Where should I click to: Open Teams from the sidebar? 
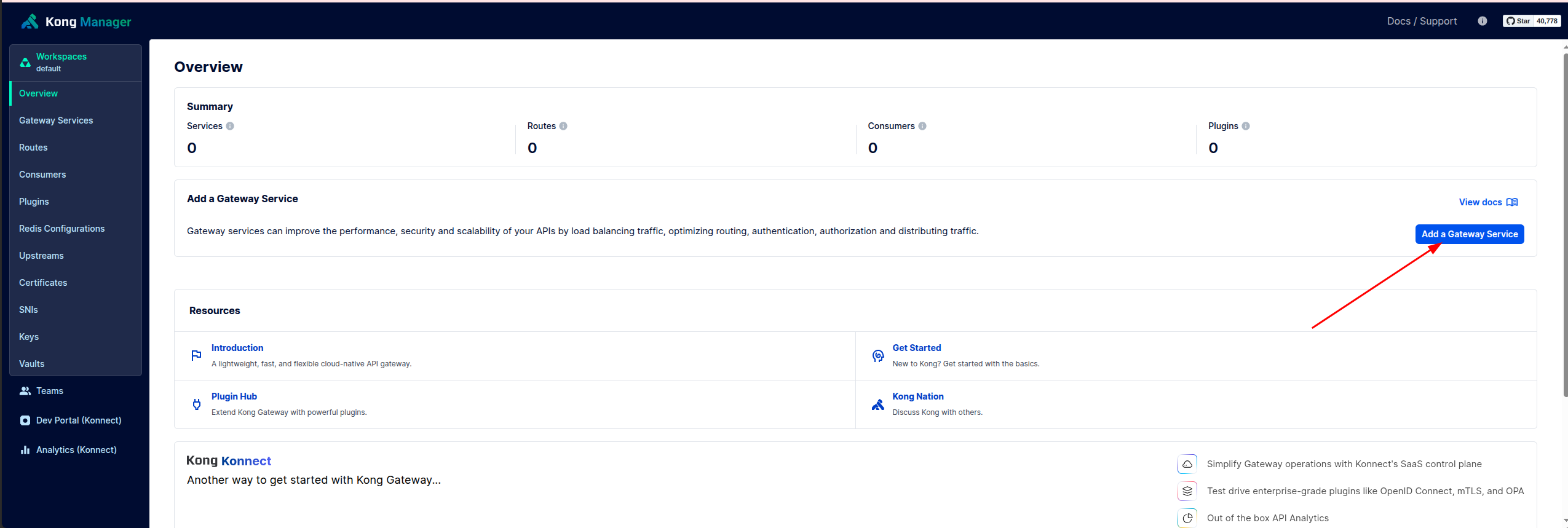pyautogui.click(x=49, y=391)
